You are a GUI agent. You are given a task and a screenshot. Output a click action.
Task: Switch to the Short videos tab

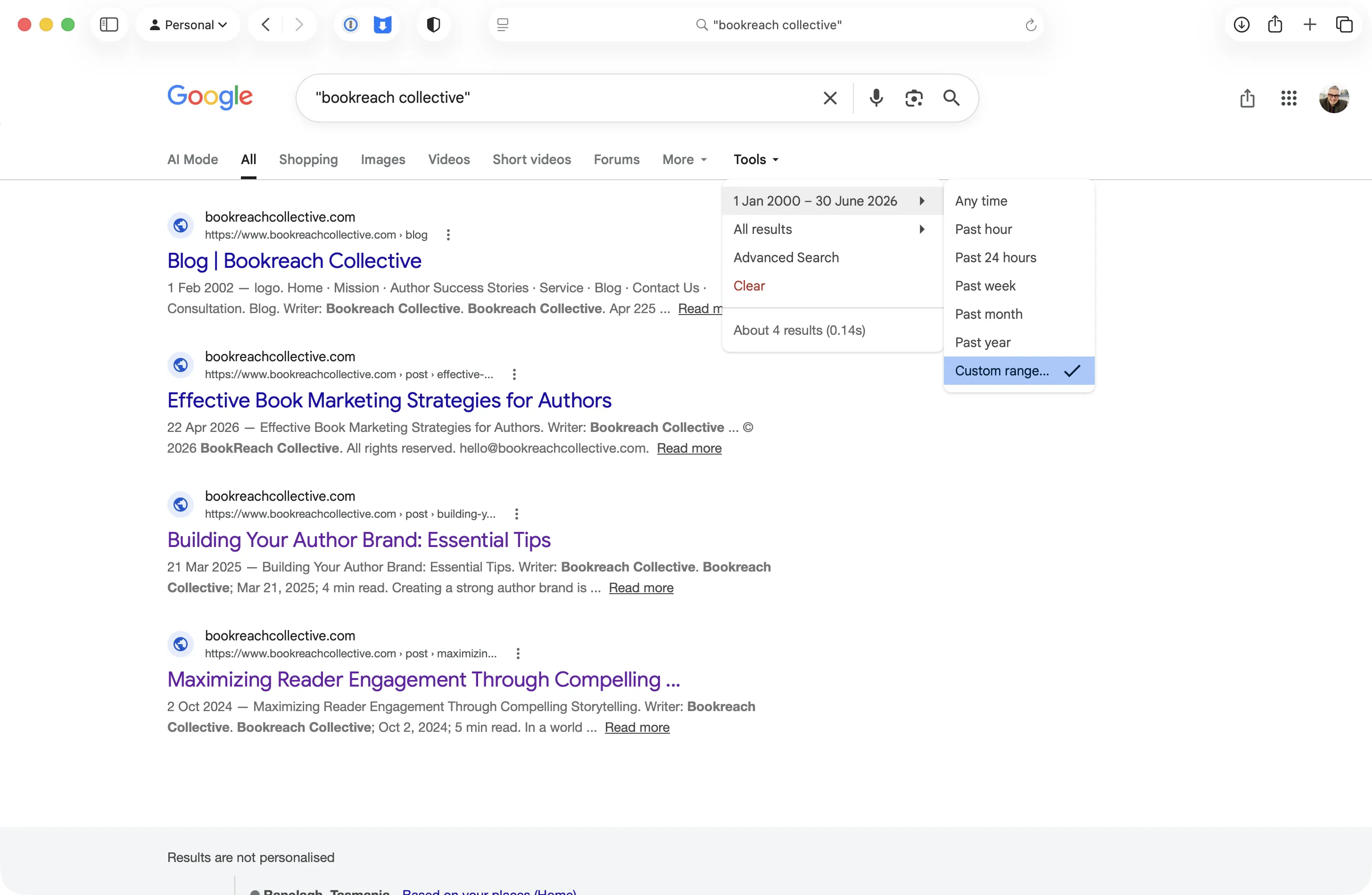[531, 160]
